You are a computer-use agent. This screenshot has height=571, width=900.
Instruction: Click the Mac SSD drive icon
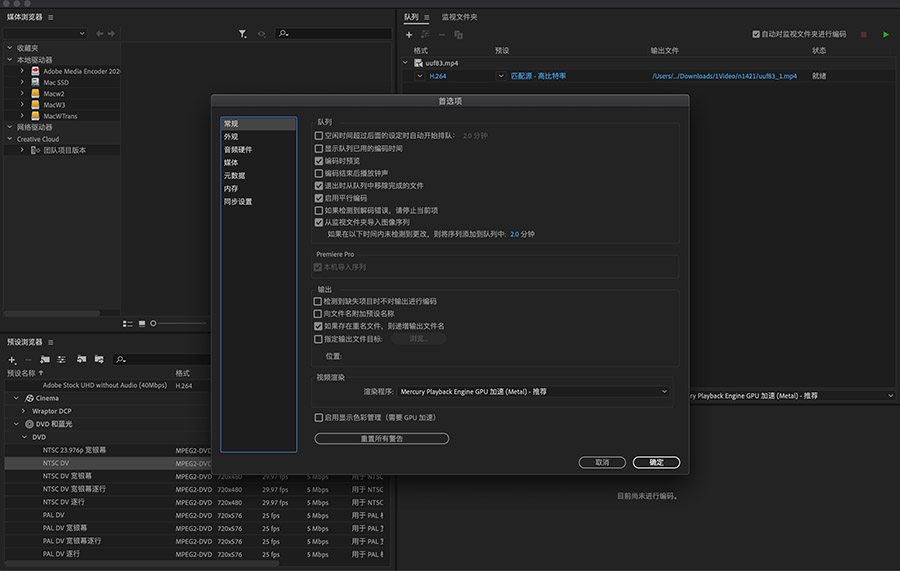pyautogui.click(x=35, y=82)
